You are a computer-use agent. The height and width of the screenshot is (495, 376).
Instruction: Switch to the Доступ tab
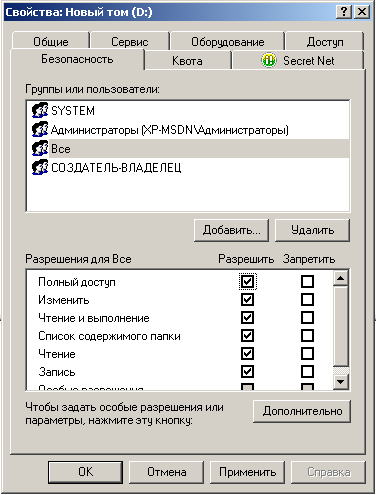325,42
